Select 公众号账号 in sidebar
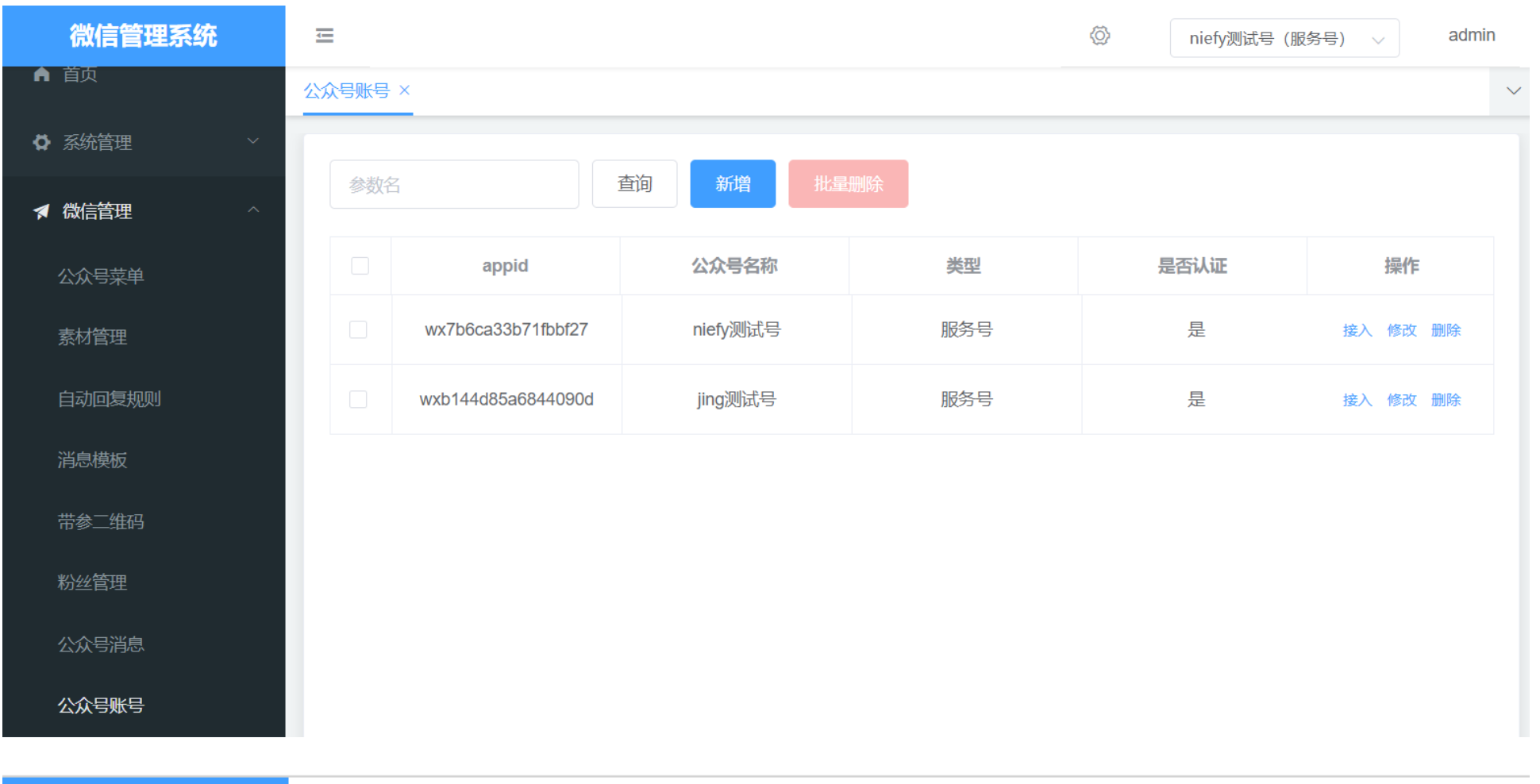 pos(101,705)
